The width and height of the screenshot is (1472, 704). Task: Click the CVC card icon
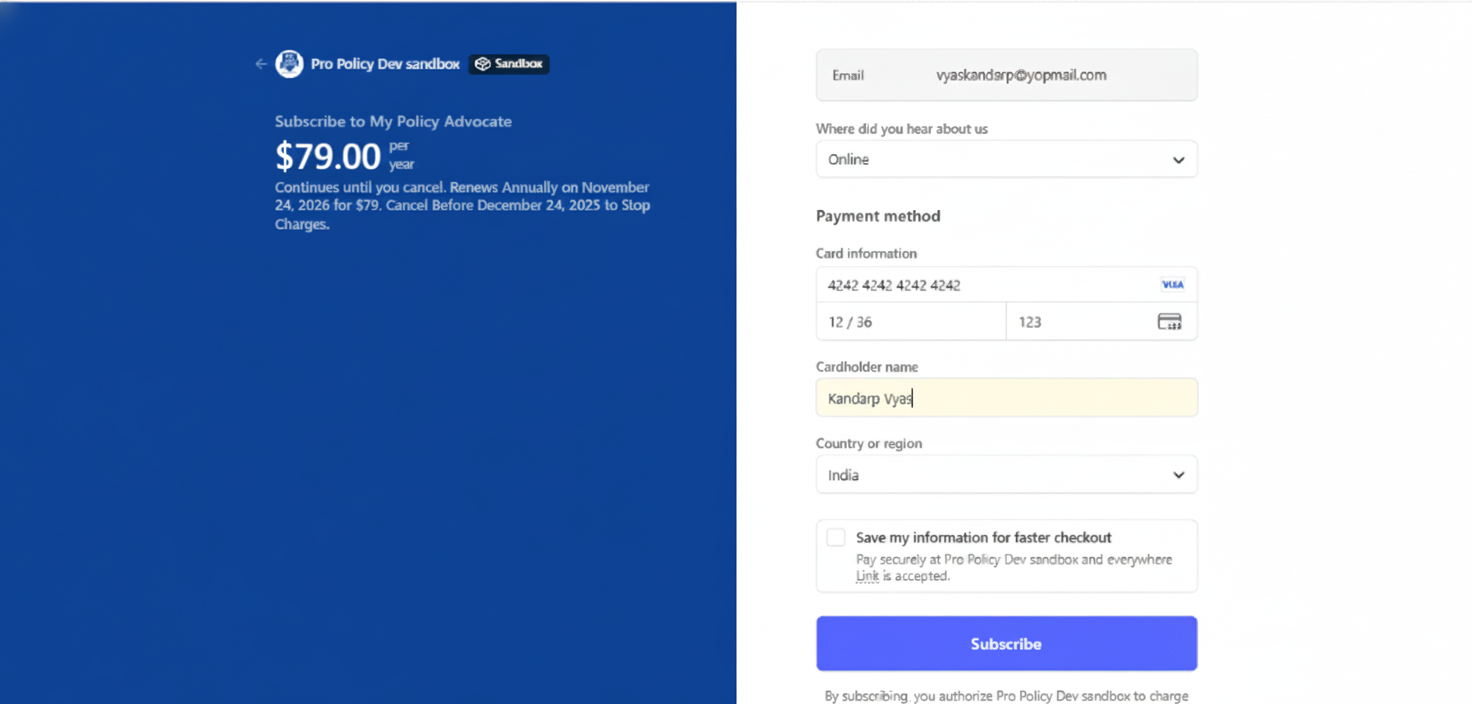click(x=1169, y=322)
